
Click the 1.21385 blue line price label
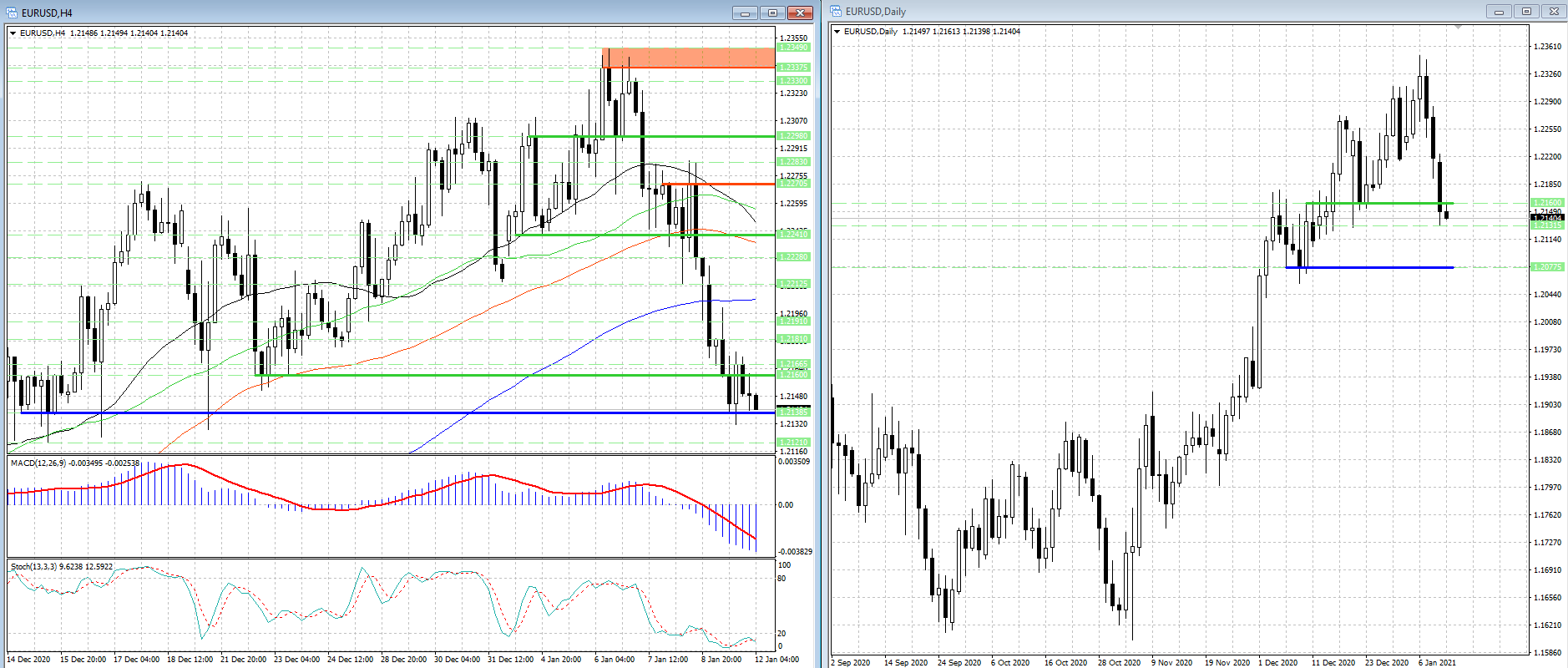point(792,412)
